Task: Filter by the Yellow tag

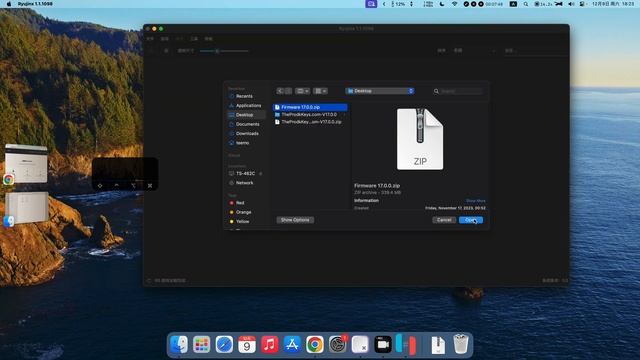Action: point(242,222)
